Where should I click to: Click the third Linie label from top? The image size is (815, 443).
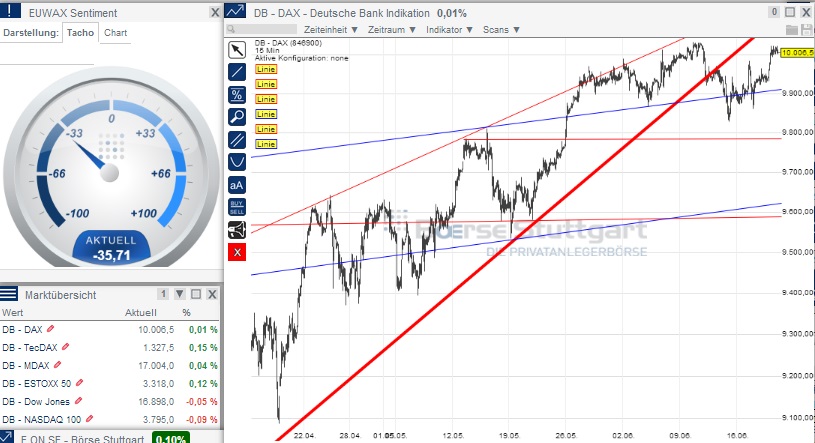pyautogui.click(x=266, y=99)
